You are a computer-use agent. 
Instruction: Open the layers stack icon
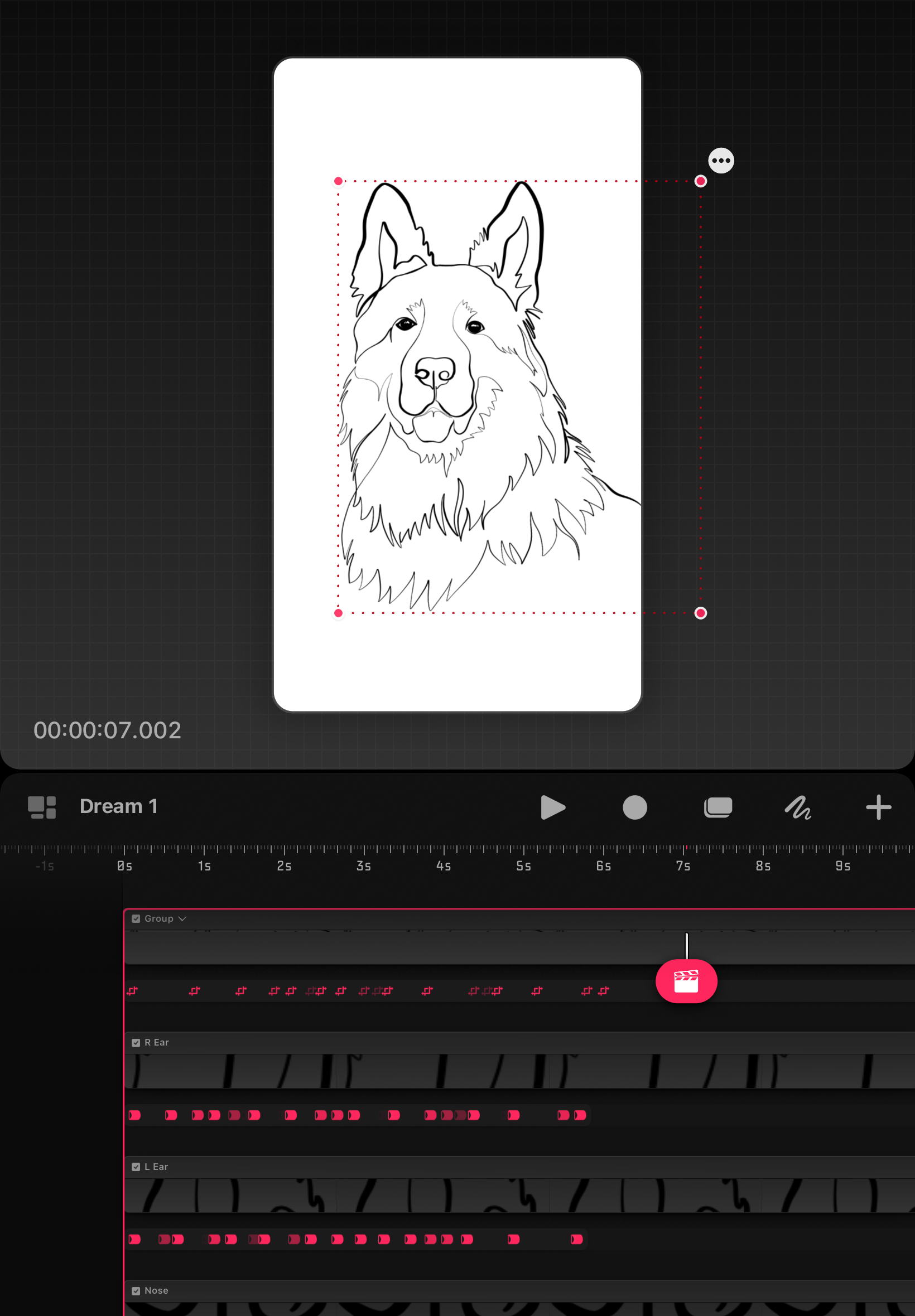pos(718,807)
